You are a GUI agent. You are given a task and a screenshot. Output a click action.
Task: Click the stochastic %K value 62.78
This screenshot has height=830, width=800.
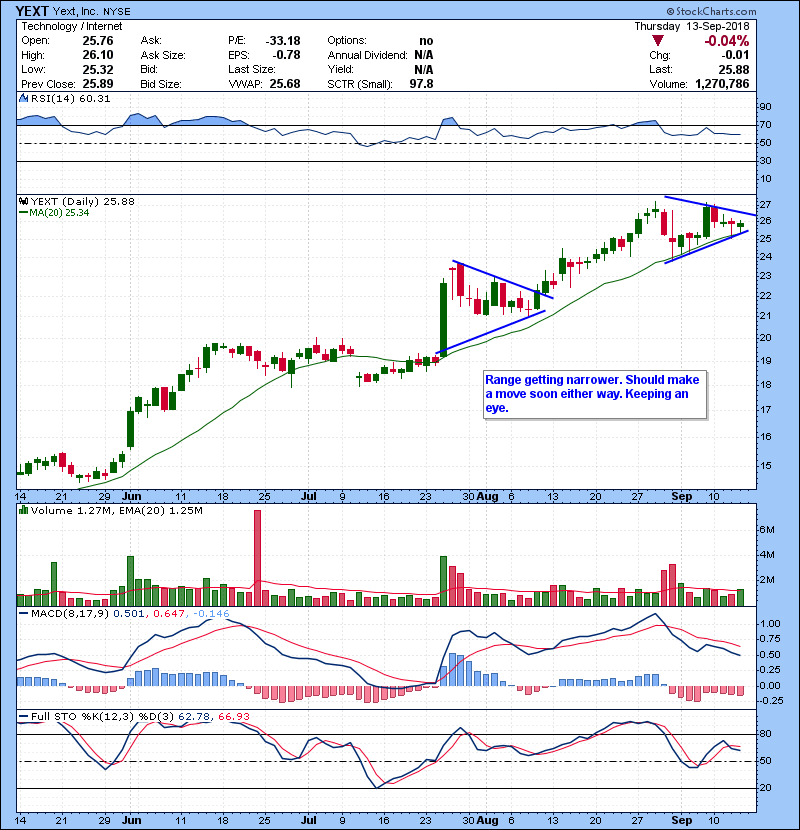click(x=194, y=717)
